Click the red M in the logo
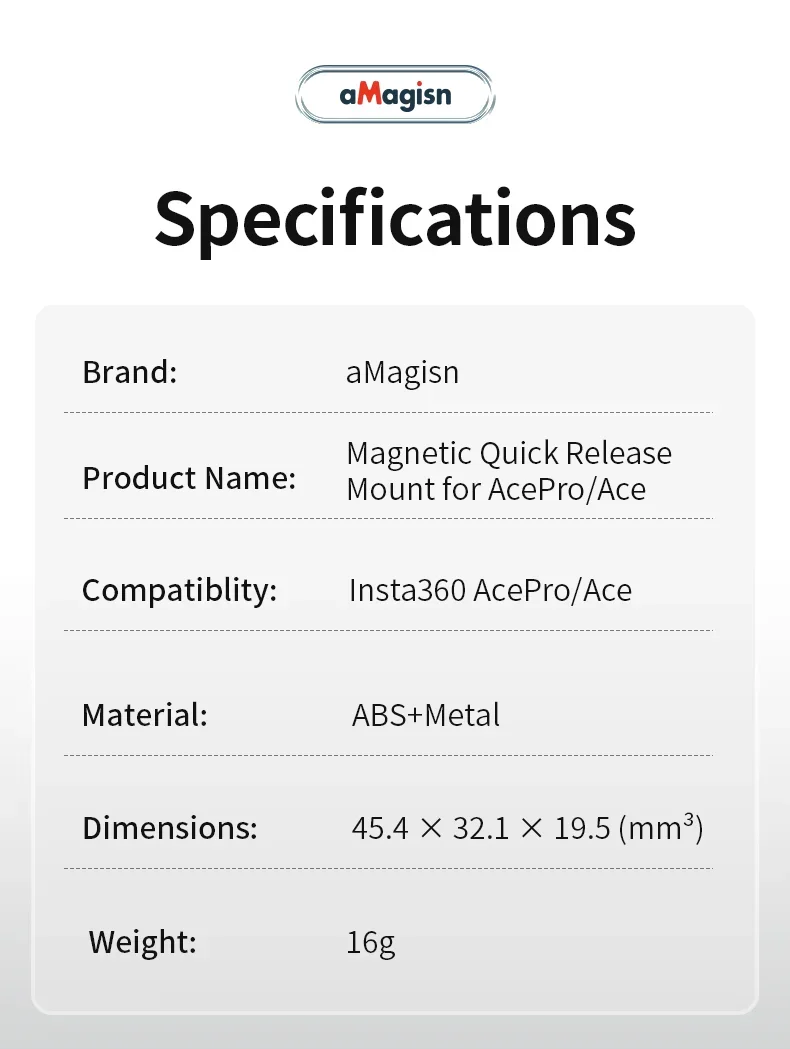790x1049 pixels. point(368,96)
